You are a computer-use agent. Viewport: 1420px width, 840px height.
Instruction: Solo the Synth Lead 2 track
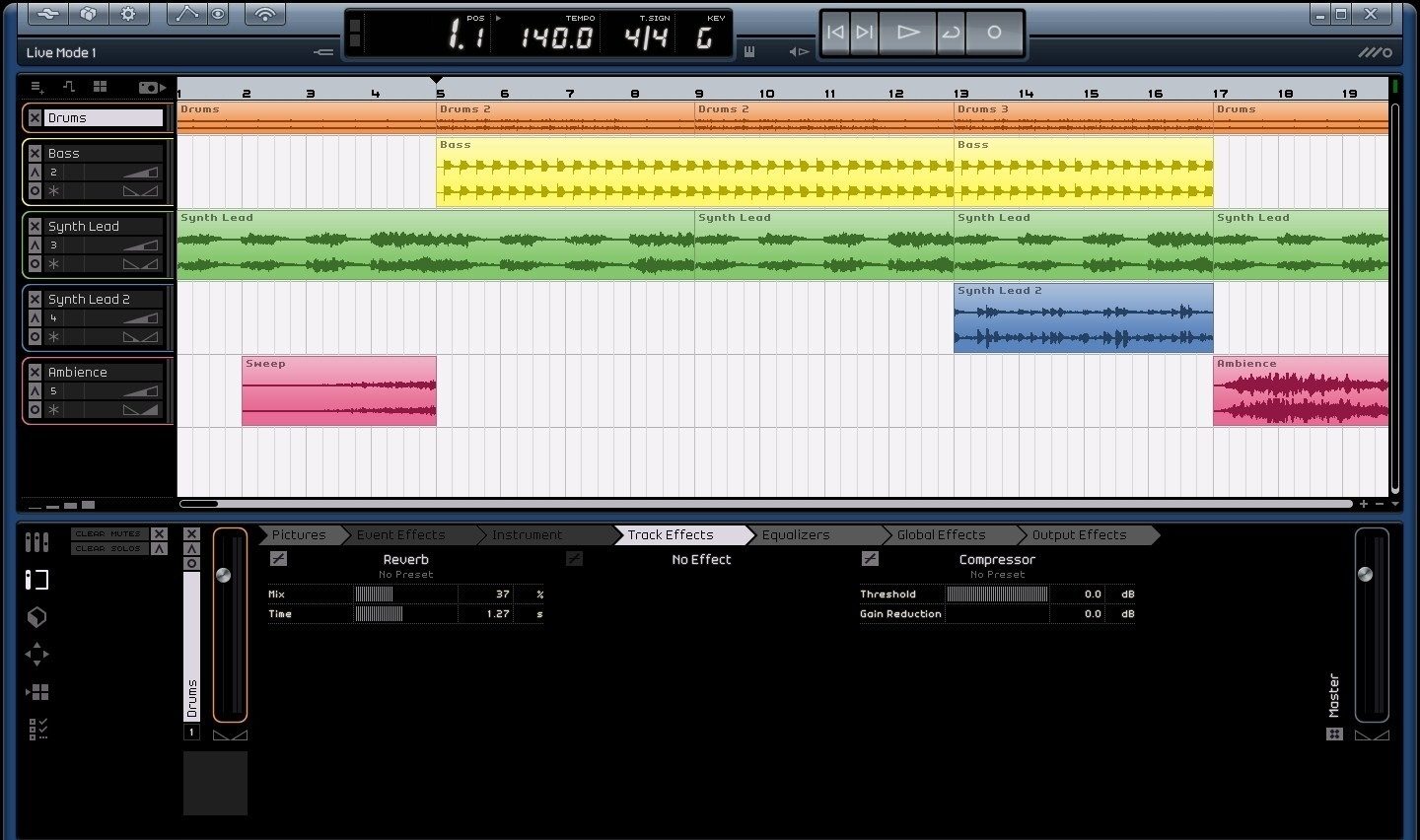(x=35, y=317)
